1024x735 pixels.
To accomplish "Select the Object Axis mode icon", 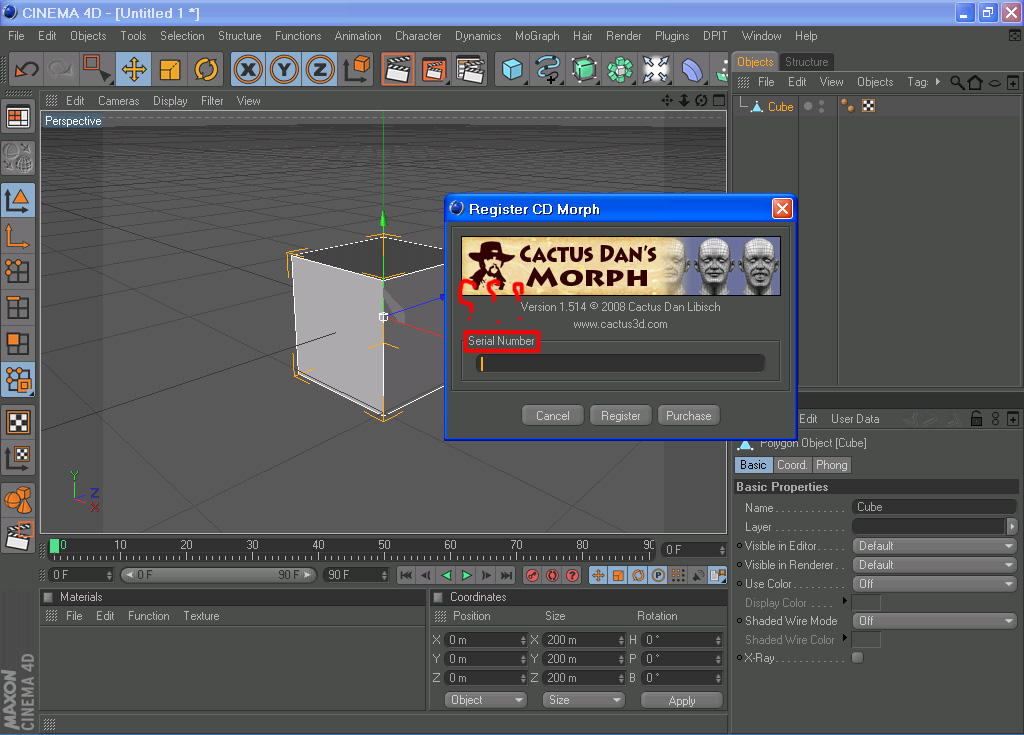I will point(18,236).
